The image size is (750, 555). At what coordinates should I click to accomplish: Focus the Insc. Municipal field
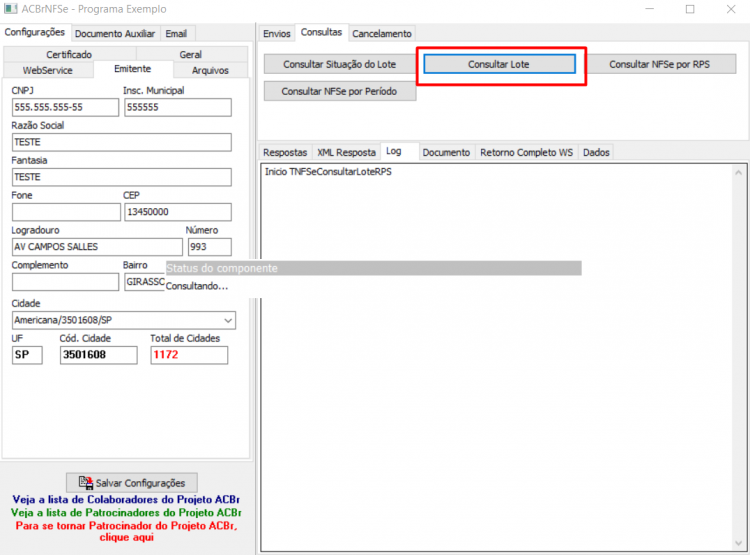click(178, 107)
